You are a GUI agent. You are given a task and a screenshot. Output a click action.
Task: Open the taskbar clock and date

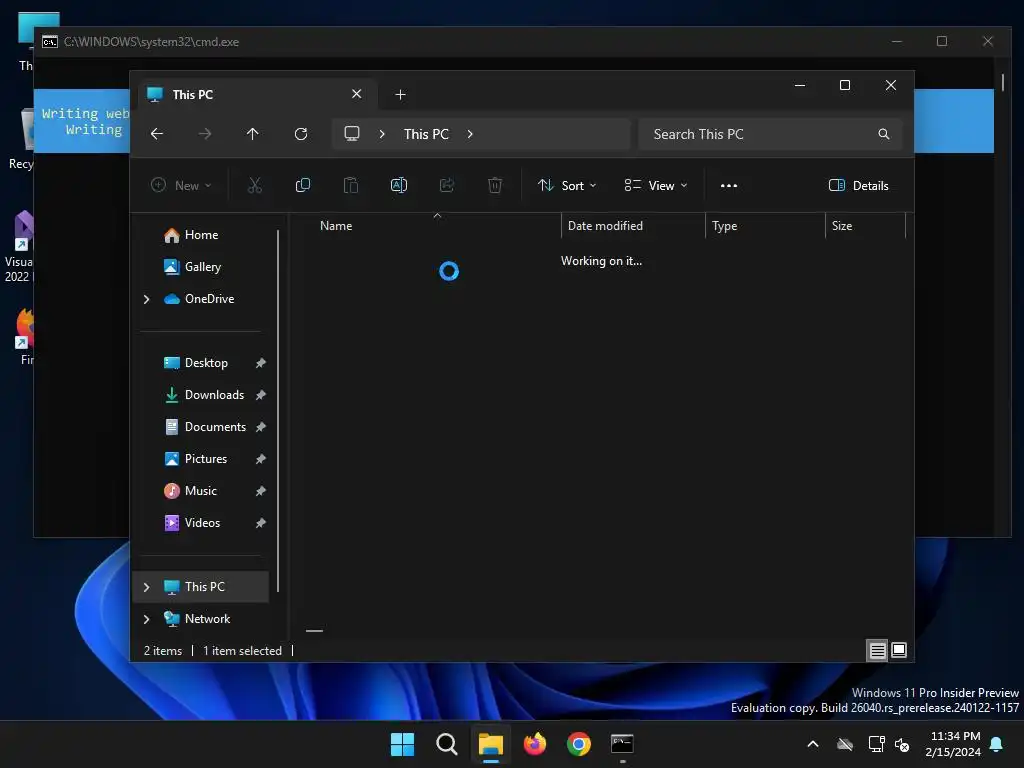tap(953, 744)
